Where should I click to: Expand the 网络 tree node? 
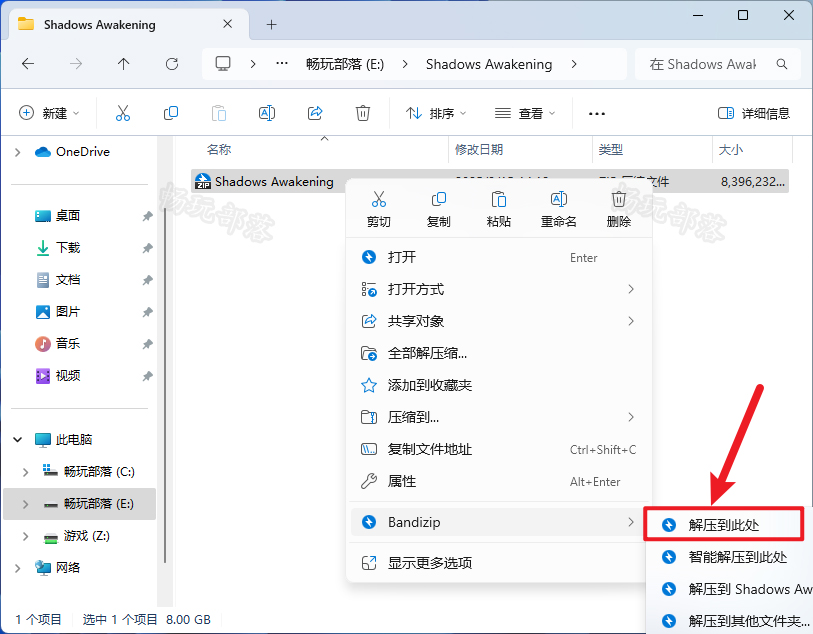click(x=18, y=568)
